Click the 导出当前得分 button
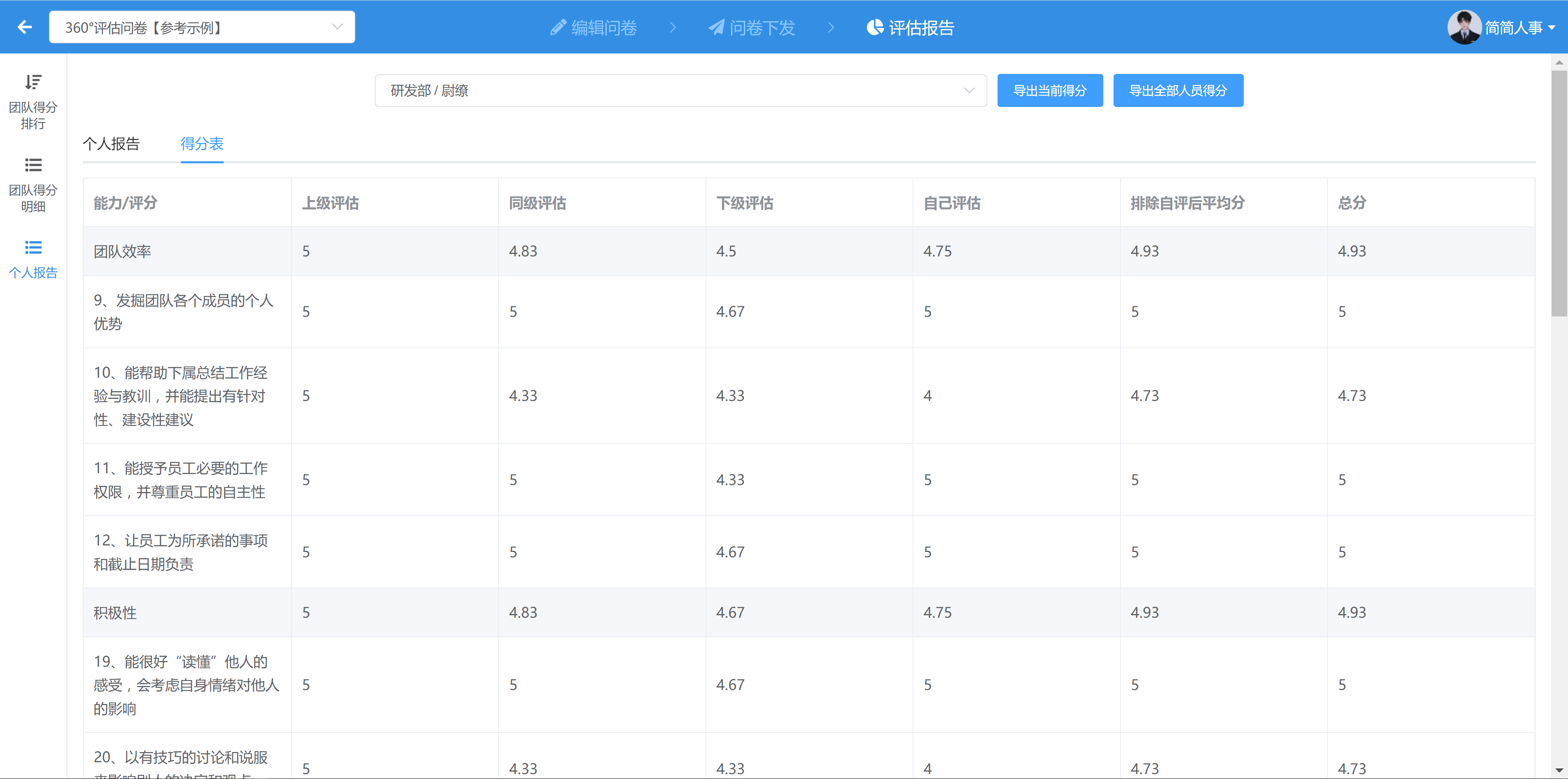 pos(1050,91)
